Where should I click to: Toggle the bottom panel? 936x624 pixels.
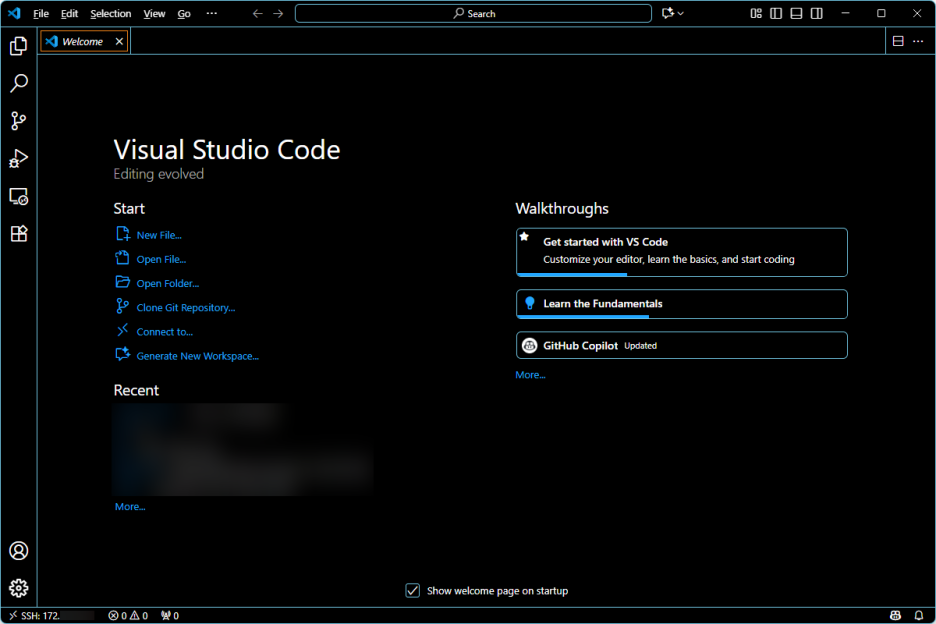coord(796,13)
